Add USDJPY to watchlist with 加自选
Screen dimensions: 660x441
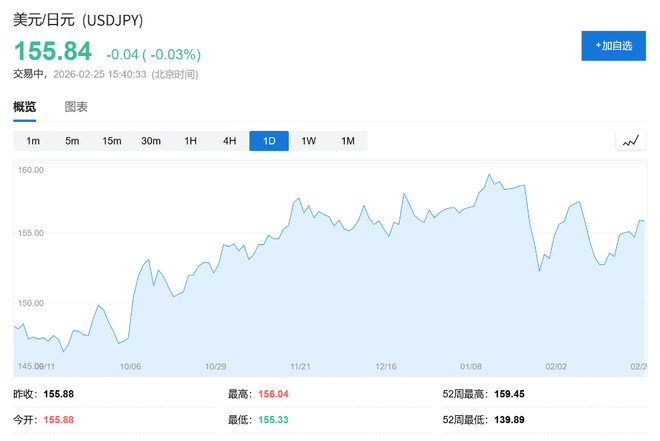point(613,46)
